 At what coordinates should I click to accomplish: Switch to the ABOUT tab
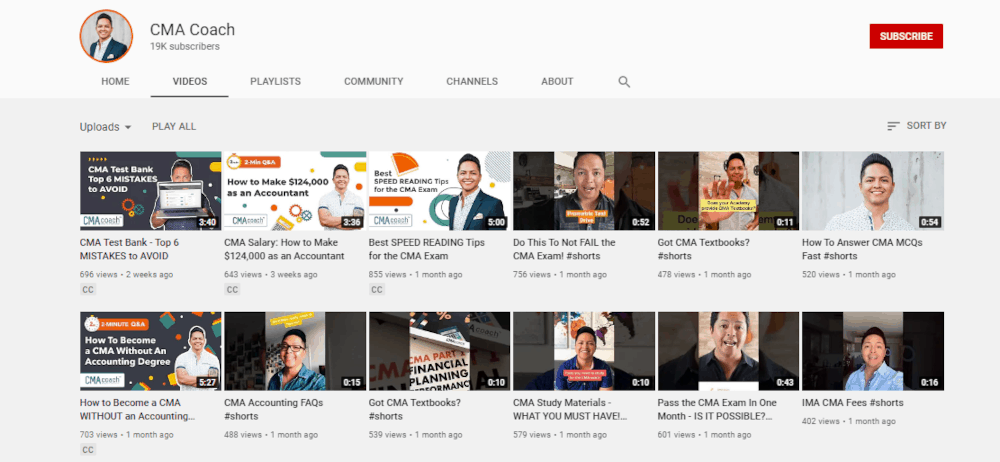(x=557, y=82)
